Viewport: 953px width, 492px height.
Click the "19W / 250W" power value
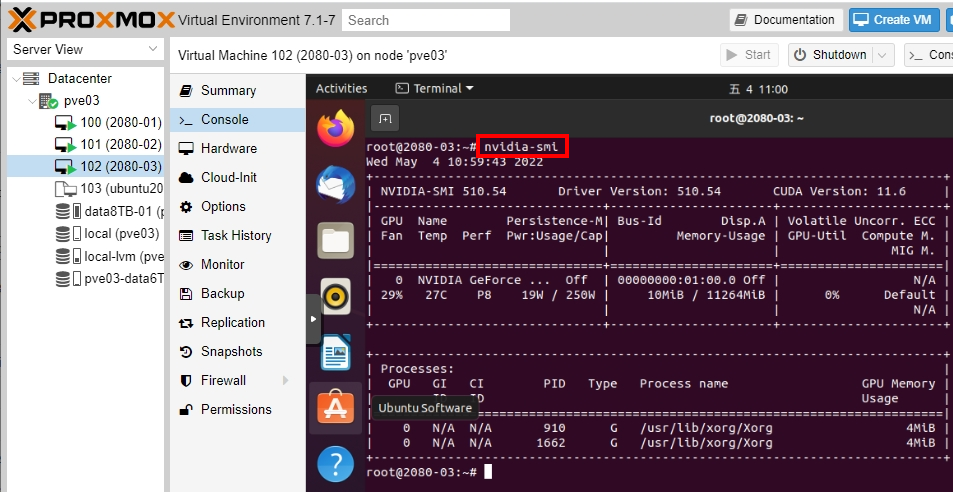[x=558, y=295]
